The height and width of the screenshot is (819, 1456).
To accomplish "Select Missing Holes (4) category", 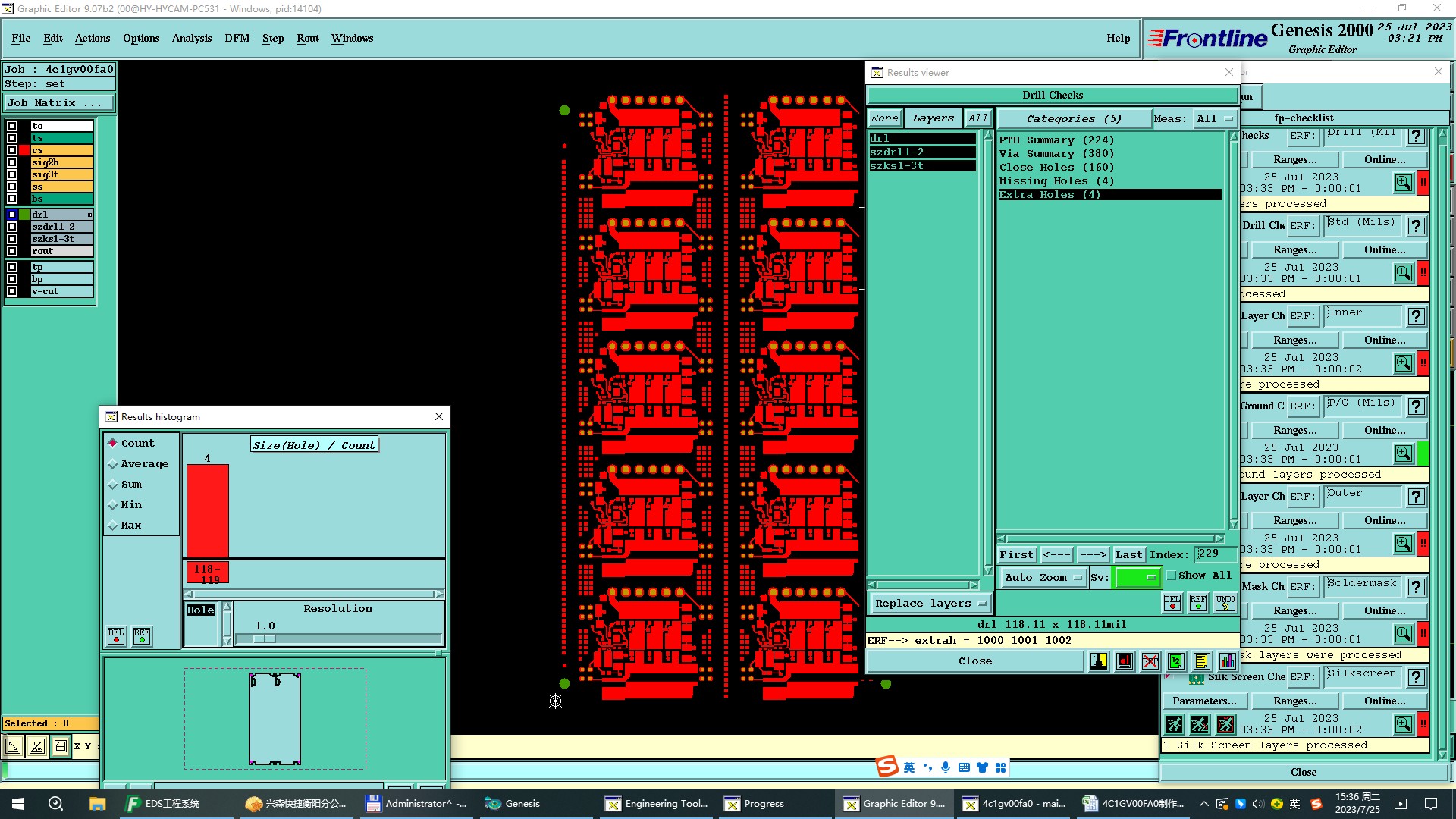I will pos(1056,181).
